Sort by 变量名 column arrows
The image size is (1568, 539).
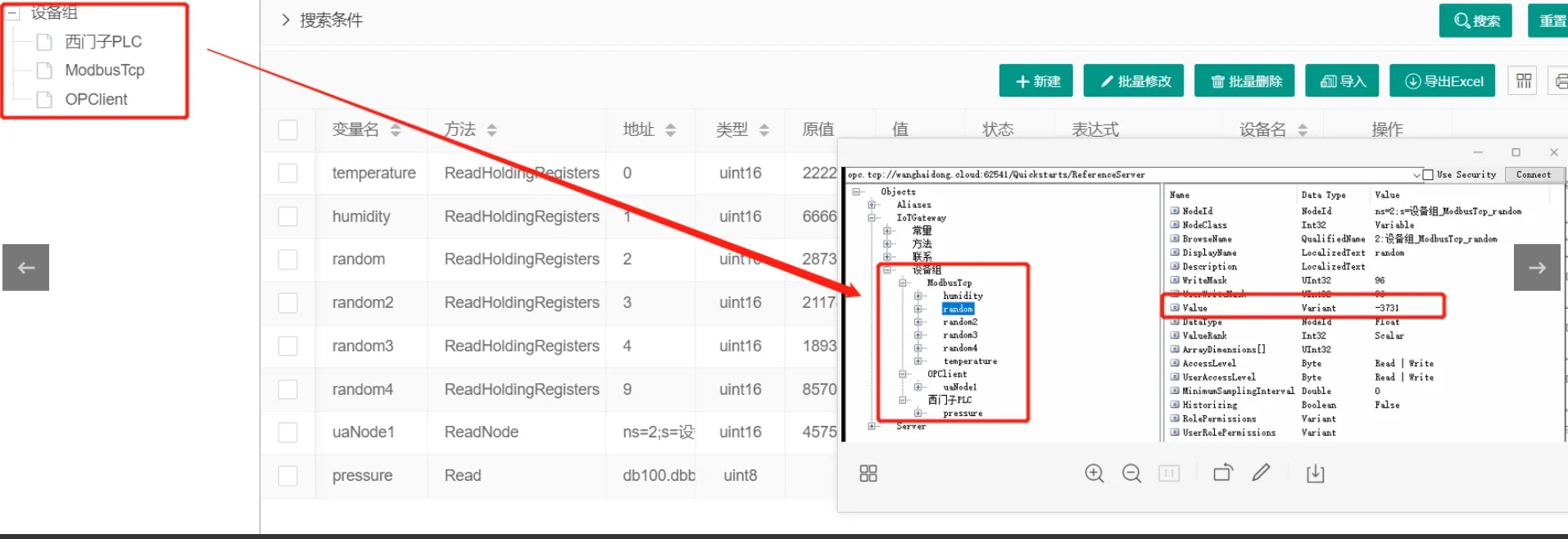[396, 129]
